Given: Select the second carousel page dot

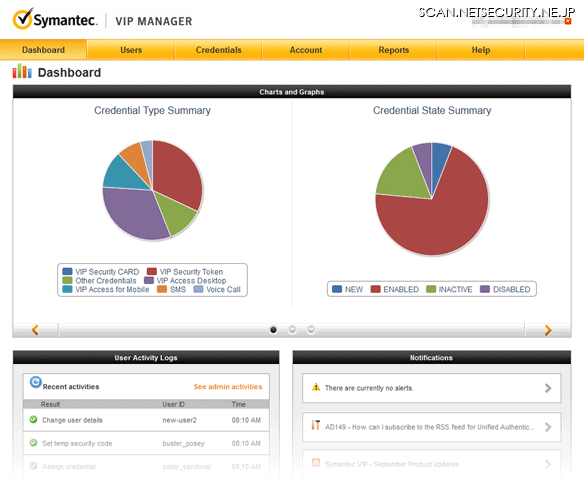Looking at the screenshot, I should [x=292, y=330].
